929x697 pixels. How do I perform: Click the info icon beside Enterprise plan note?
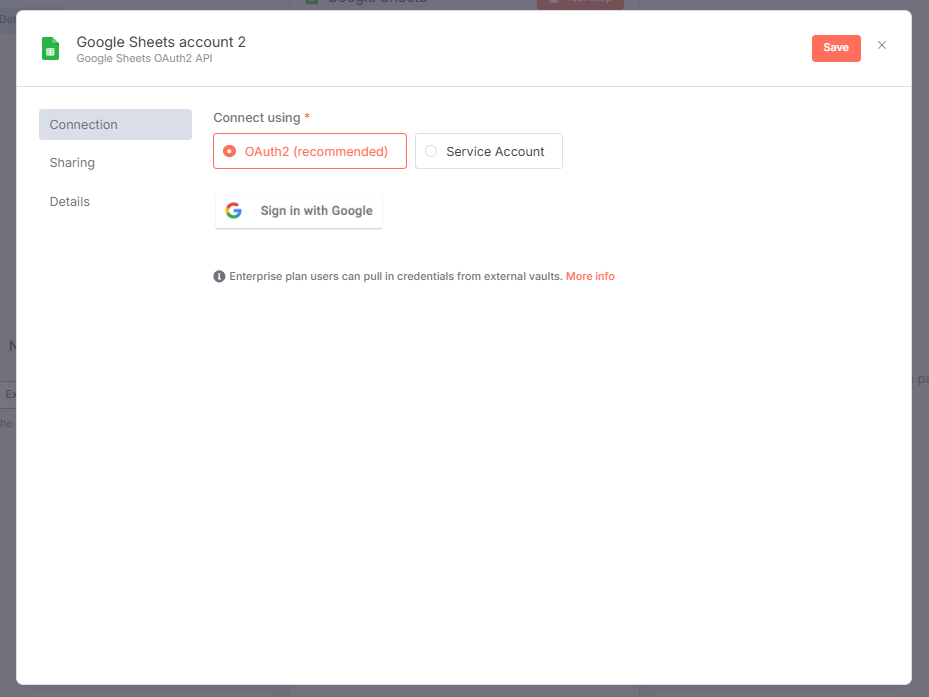point(219,276)
